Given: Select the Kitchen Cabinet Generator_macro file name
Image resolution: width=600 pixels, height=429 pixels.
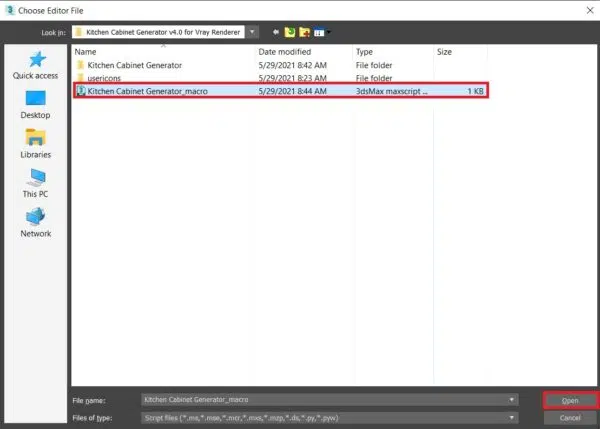Looking at the screenshot, I should (148, 91).
